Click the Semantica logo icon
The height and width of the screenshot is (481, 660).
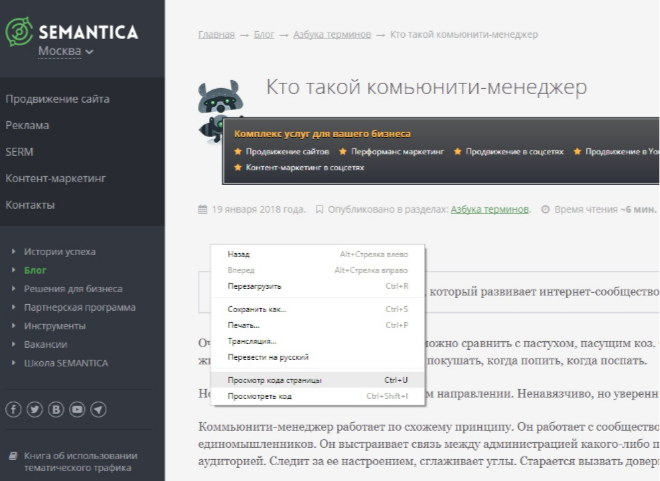20,34
